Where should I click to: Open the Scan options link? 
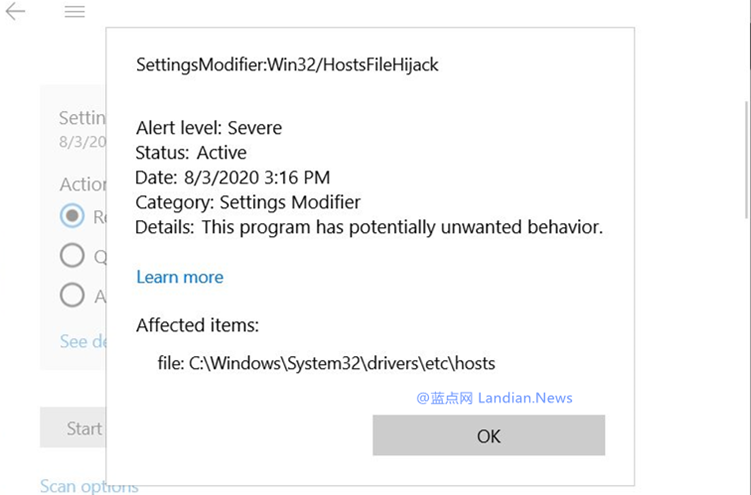89,486
